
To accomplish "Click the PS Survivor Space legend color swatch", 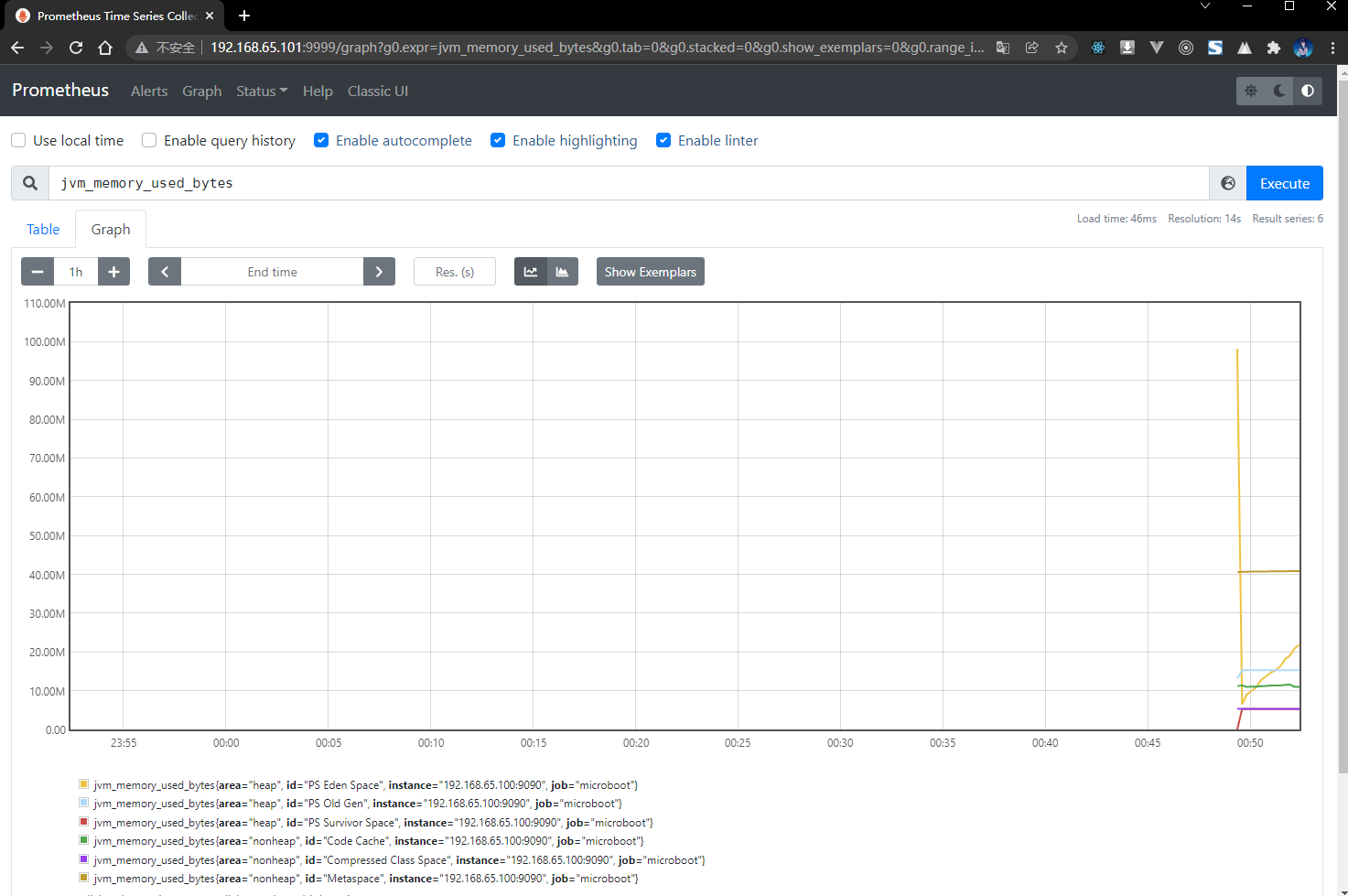I will pos(84,822).
